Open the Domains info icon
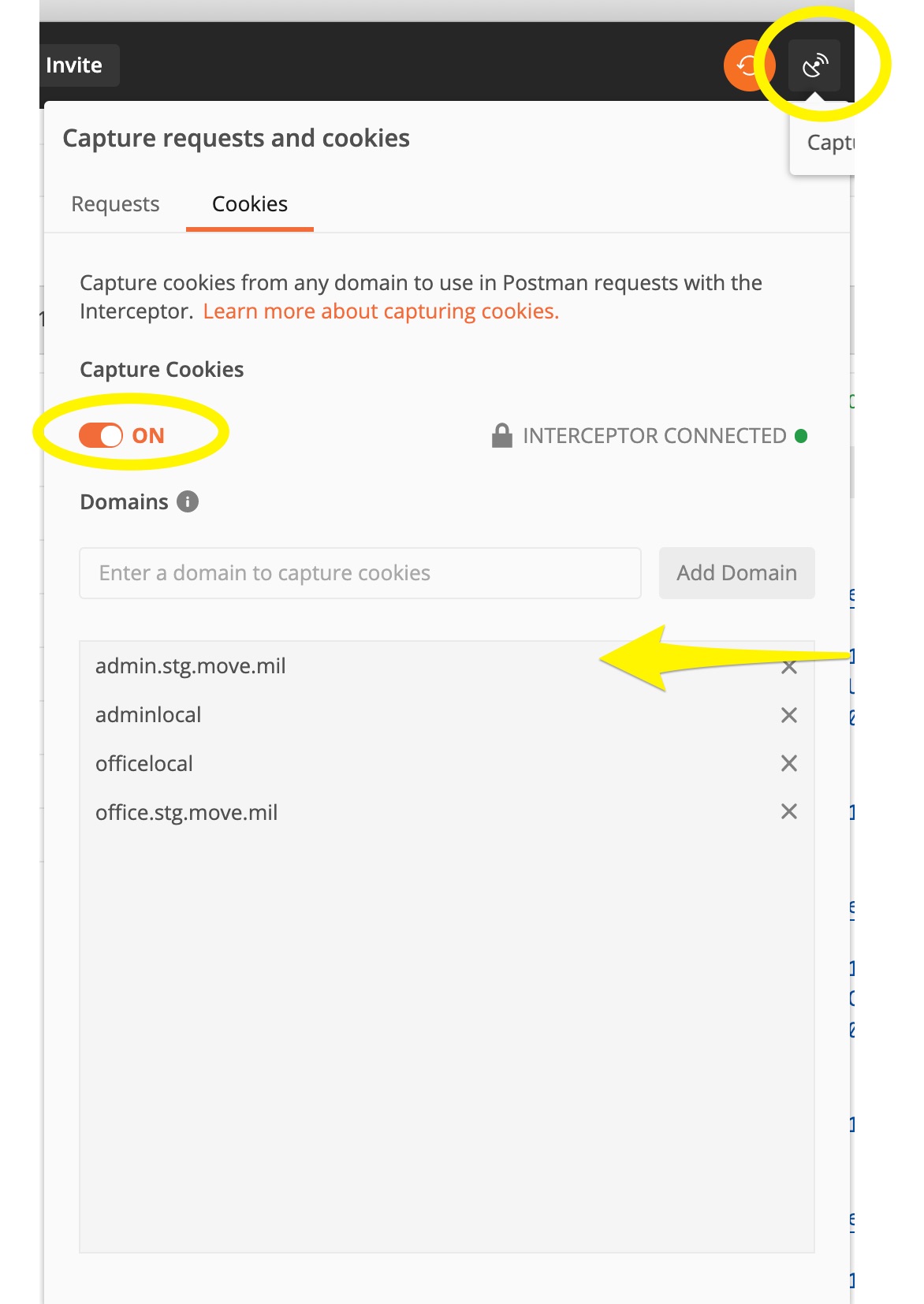The height and width of the screenshot is (1304, 924). tap(188, 501)
